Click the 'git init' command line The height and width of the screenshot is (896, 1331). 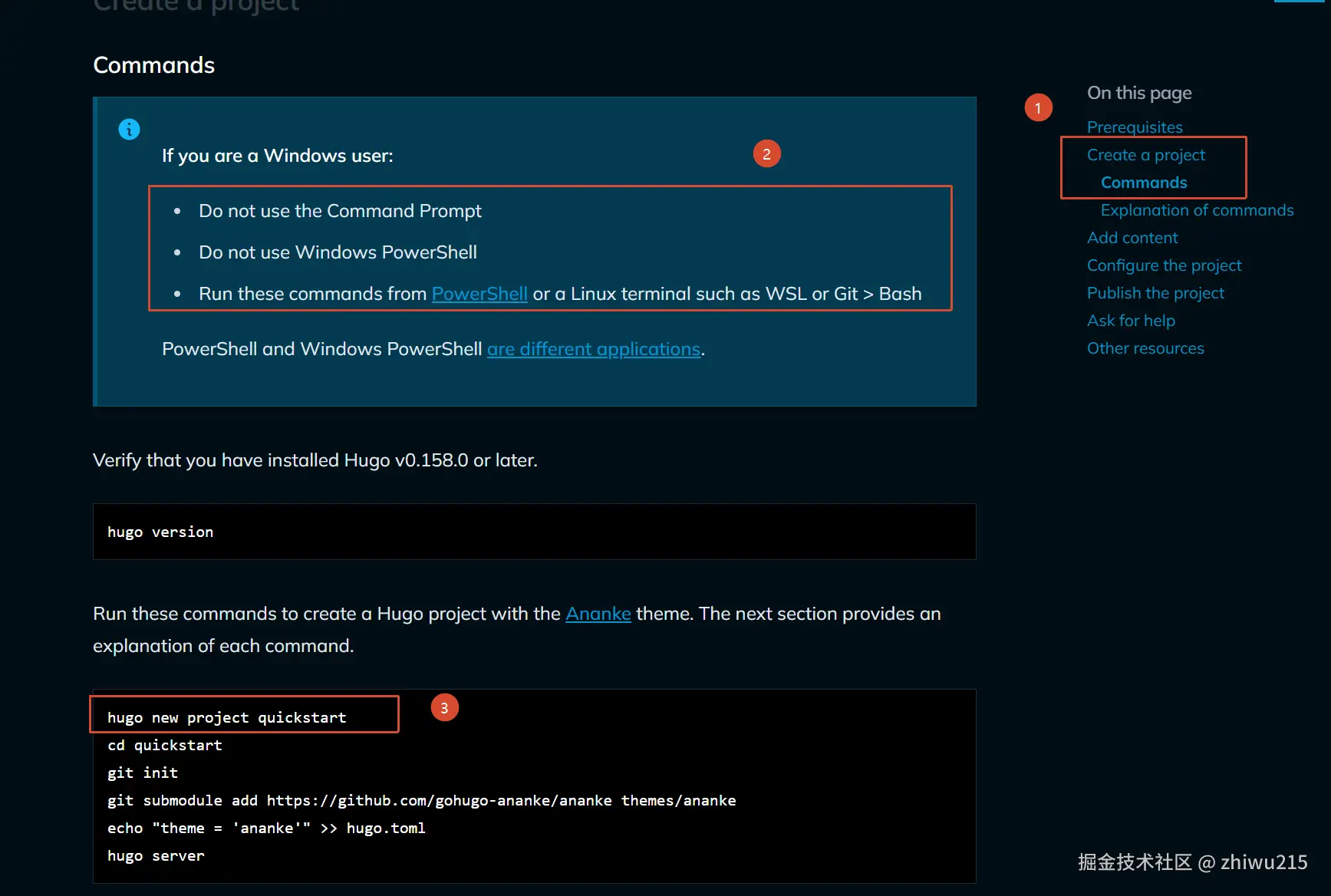coord(143,772)
